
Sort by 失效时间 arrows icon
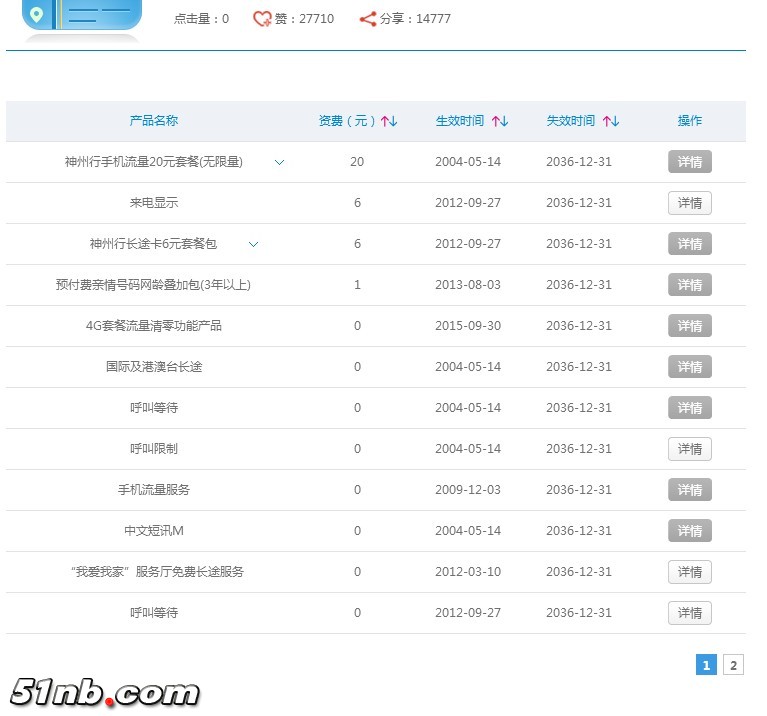[x=611, y=121]
